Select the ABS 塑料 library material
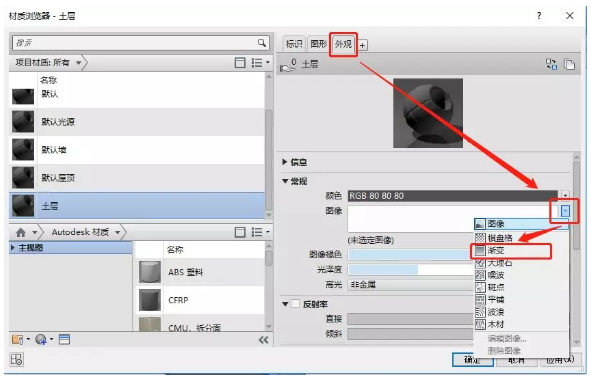The width and height of the screenshot is (591, 381). (199, 272)
